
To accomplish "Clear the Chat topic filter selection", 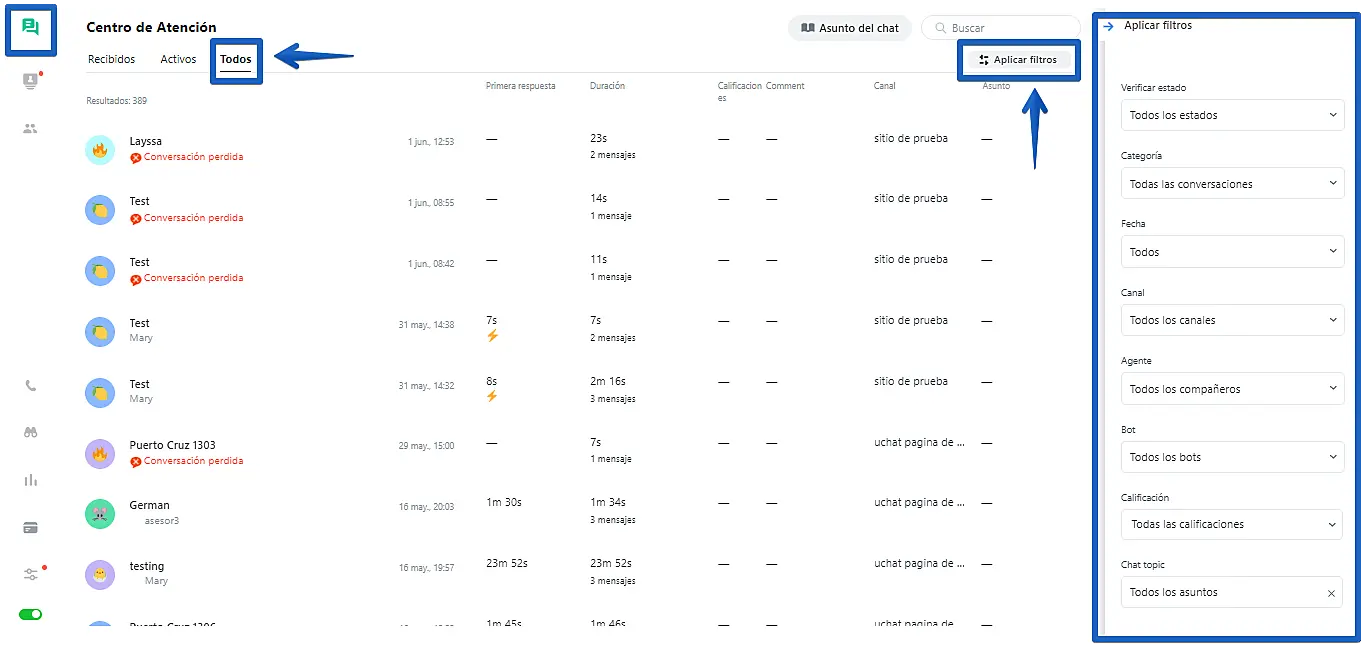I will 1331,593.
